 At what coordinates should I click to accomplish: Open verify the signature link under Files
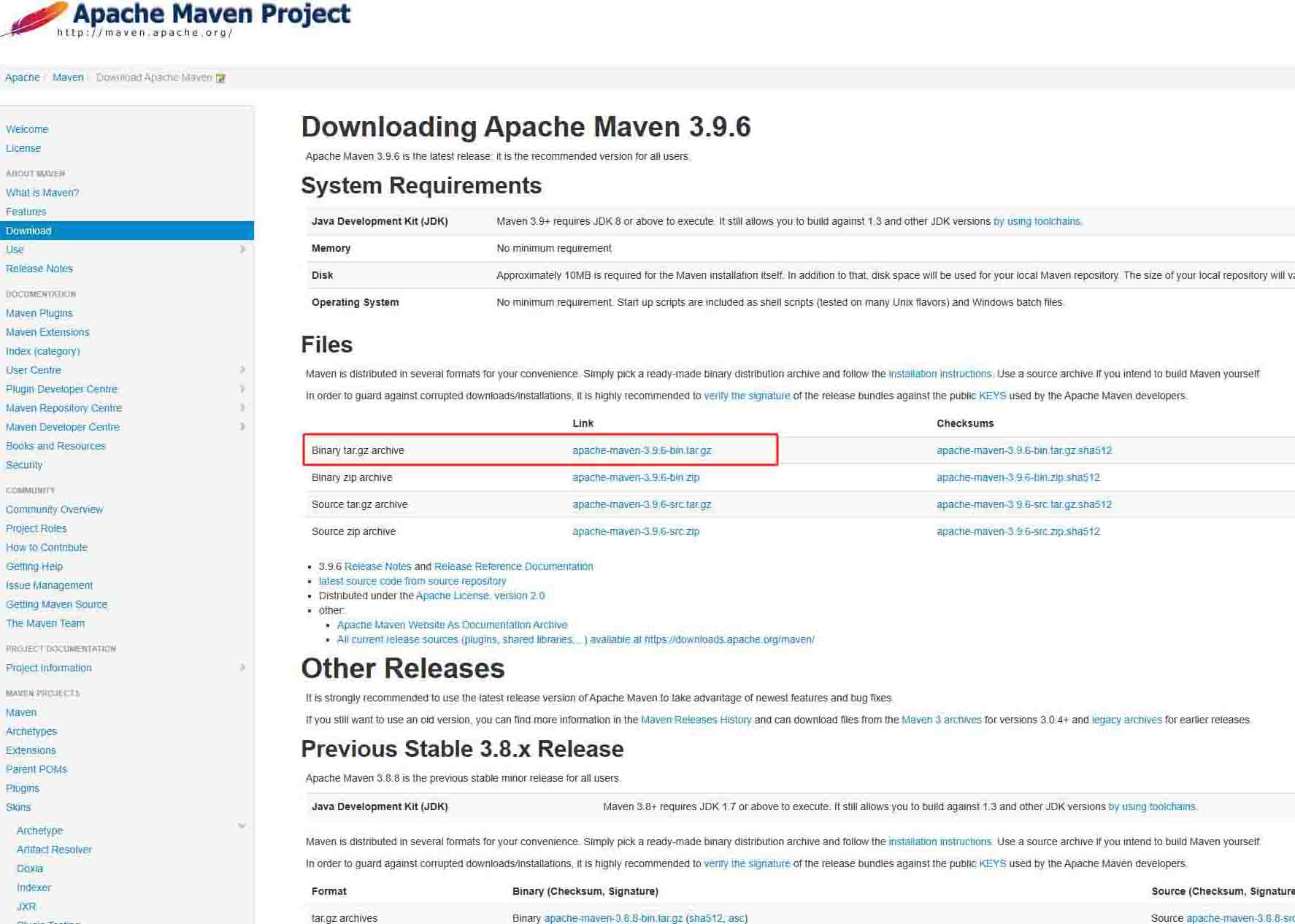click(x=747, y=396)
